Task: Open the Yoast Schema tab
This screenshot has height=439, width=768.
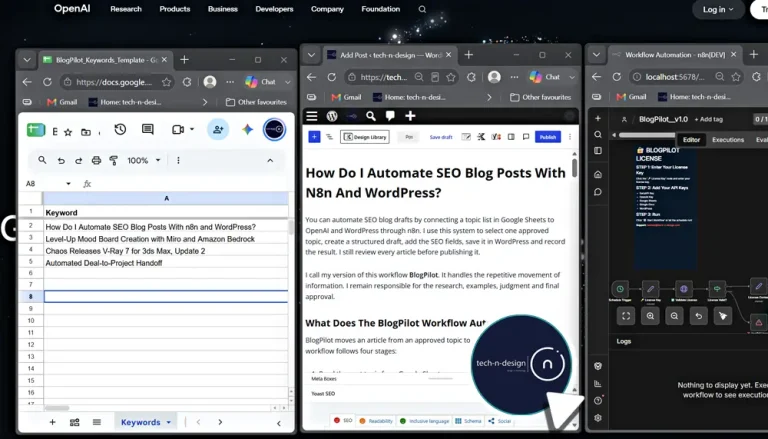Action: [469, 421]
